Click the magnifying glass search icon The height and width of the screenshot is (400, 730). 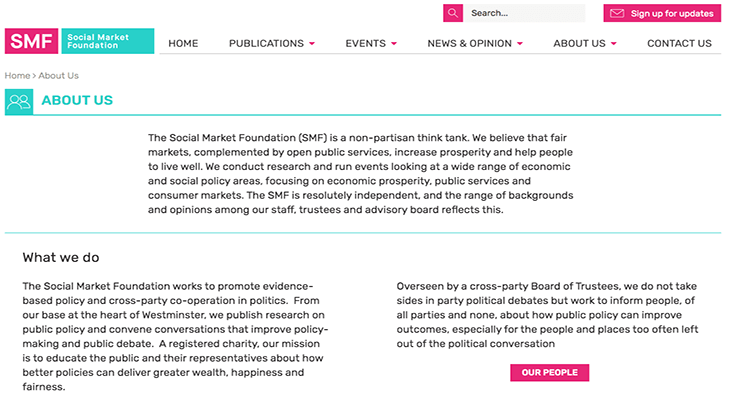[x=453, y=13]
